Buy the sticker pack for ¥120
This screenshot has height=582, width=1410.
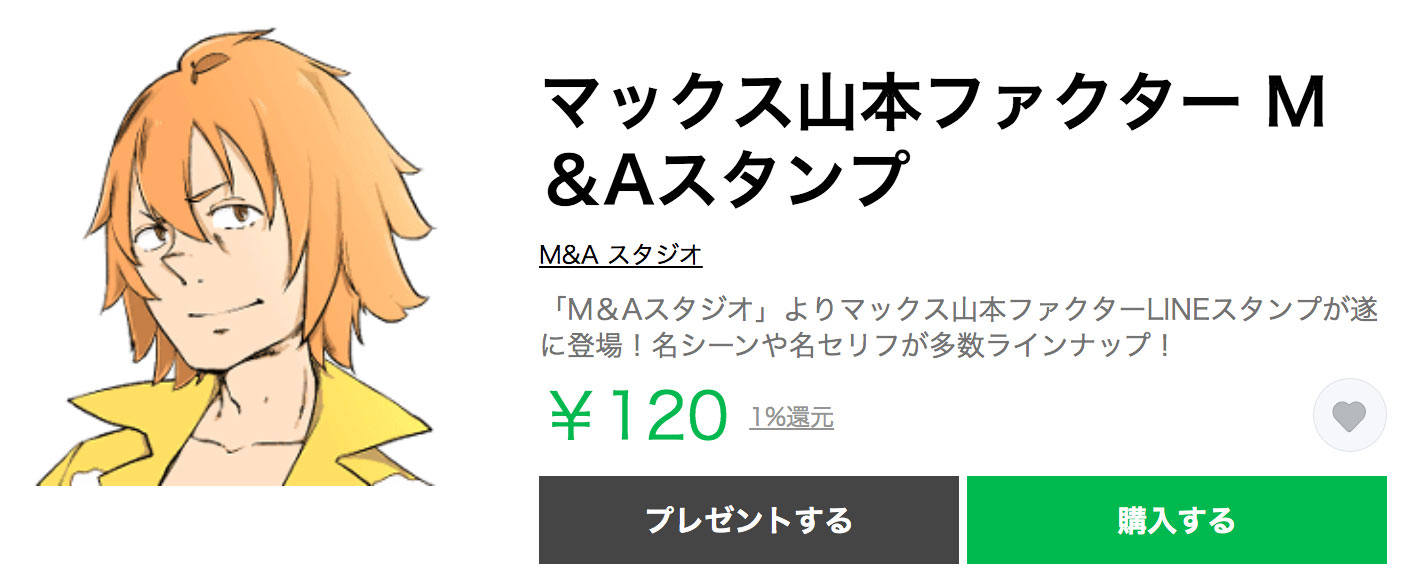tap(1175, 521)
